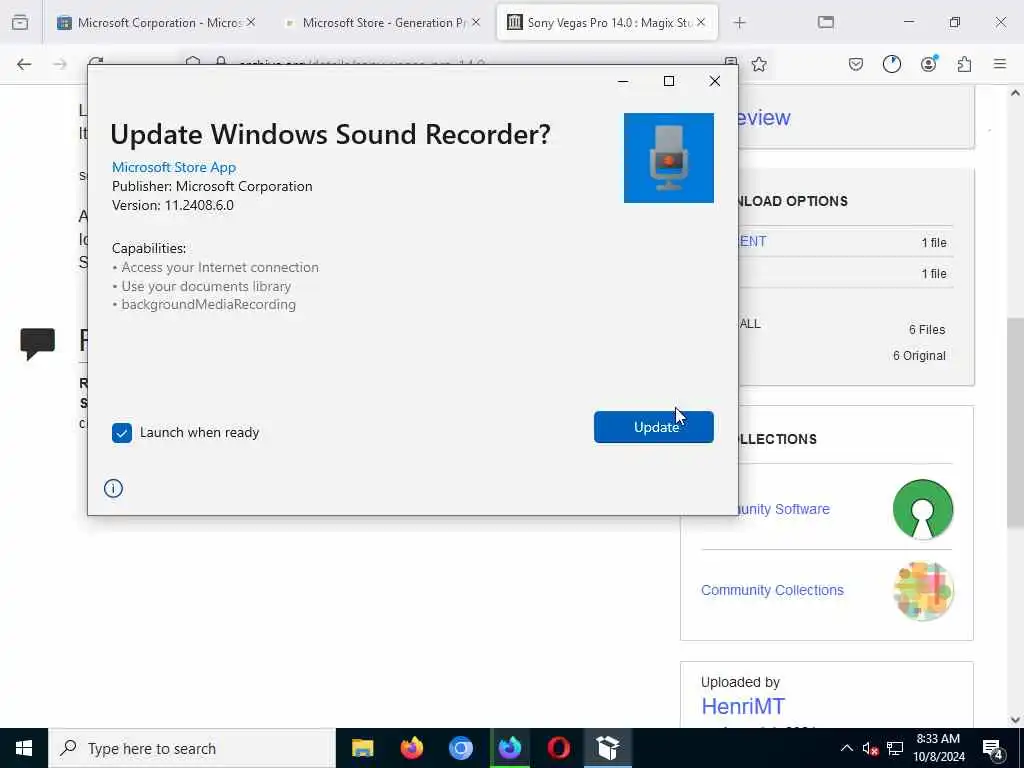The width and height of the screenshot is (1024, 768).
Task: Open Opera from the taskbar
Action: point(558,748)
